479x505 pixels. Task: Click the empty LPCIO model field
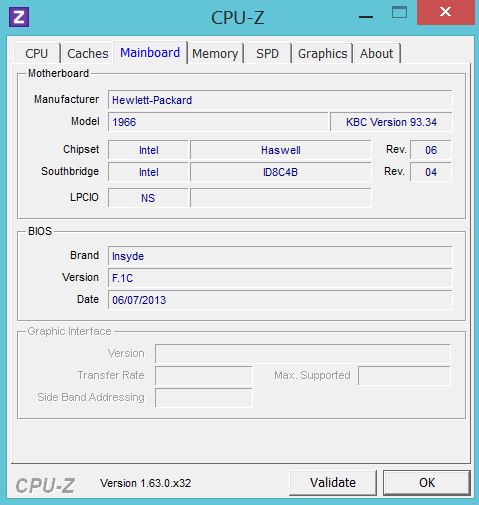pos(281,198)
